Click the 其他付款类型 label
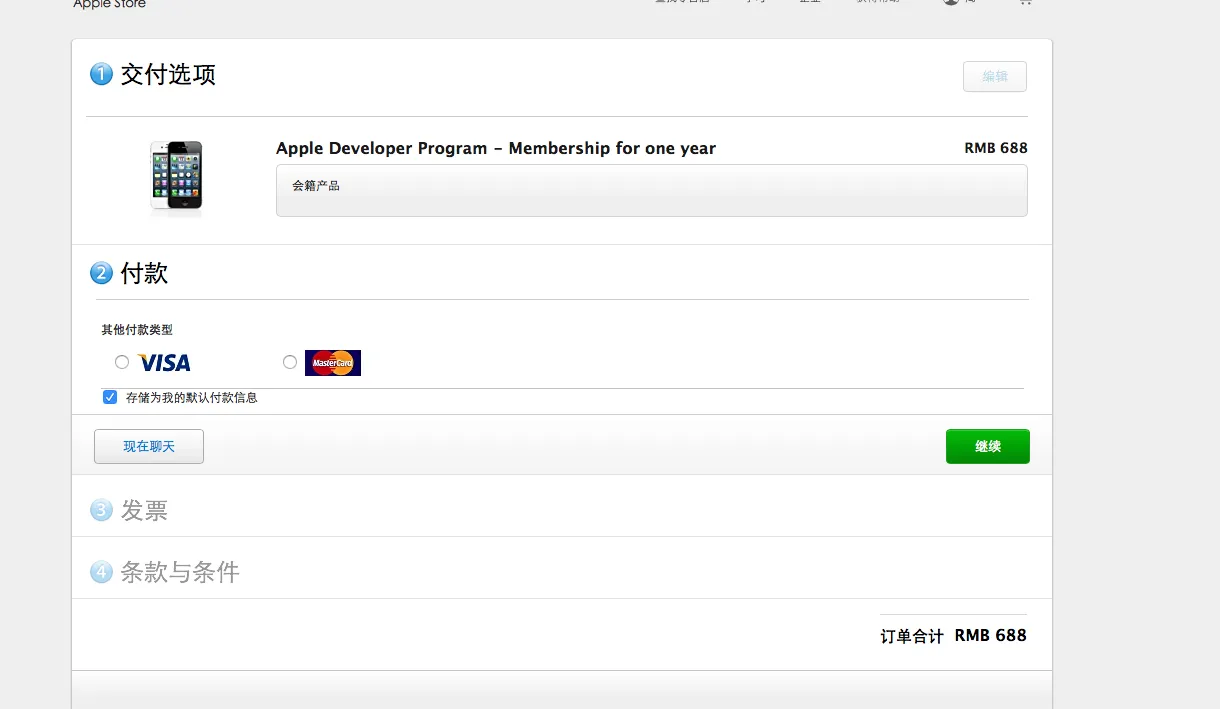This screenshot has height=709, width=1220. click(137, 329)
